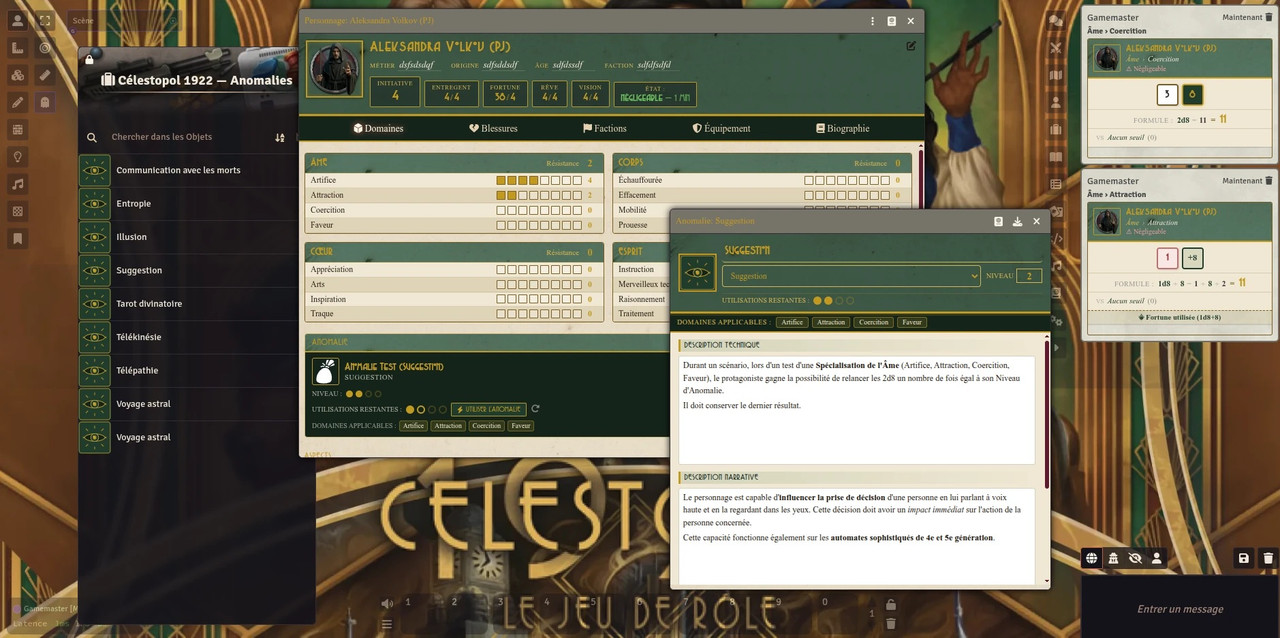This screenshot has width=1280, height=638.
Task: Toggle sort order in Anomalies compendium
Action: pyautogui.click(x=280, y=137)
